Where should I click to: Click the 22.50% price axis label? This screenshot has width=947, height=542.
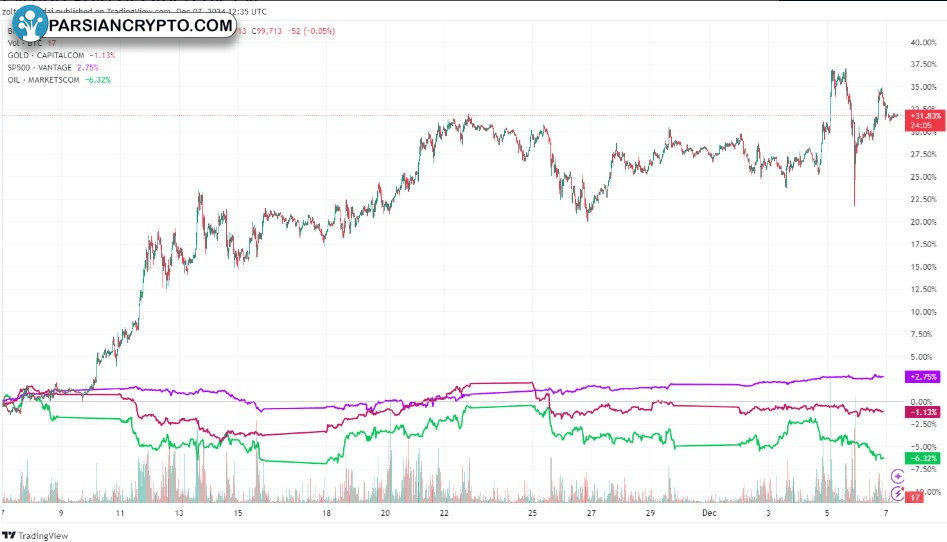(923, 199)
